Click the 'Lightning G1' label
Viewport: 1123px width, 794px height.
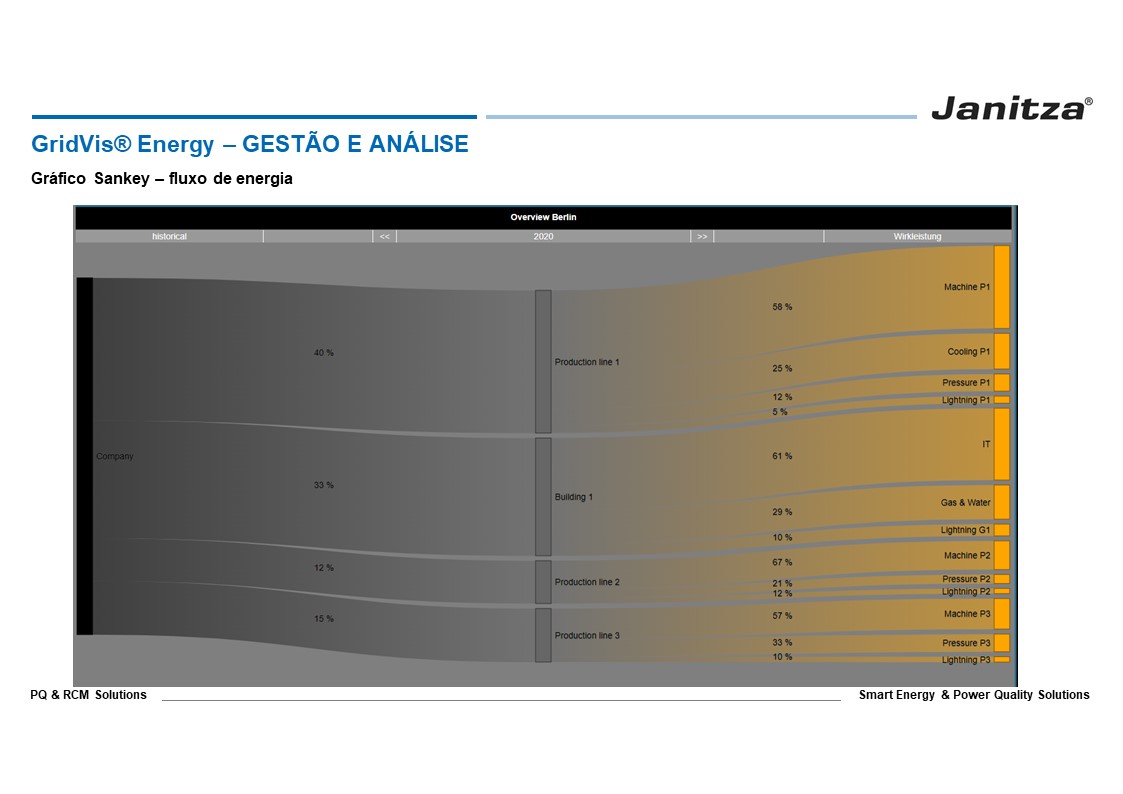965,530
